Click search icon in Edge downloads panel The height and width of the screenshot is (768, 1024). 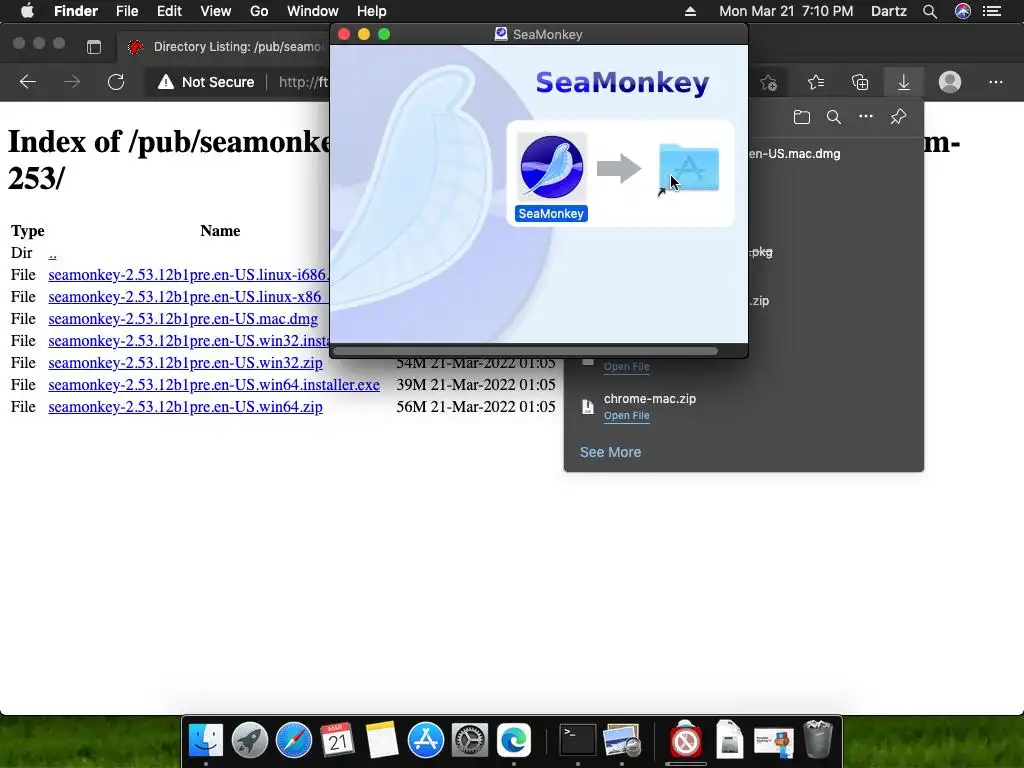833,117
